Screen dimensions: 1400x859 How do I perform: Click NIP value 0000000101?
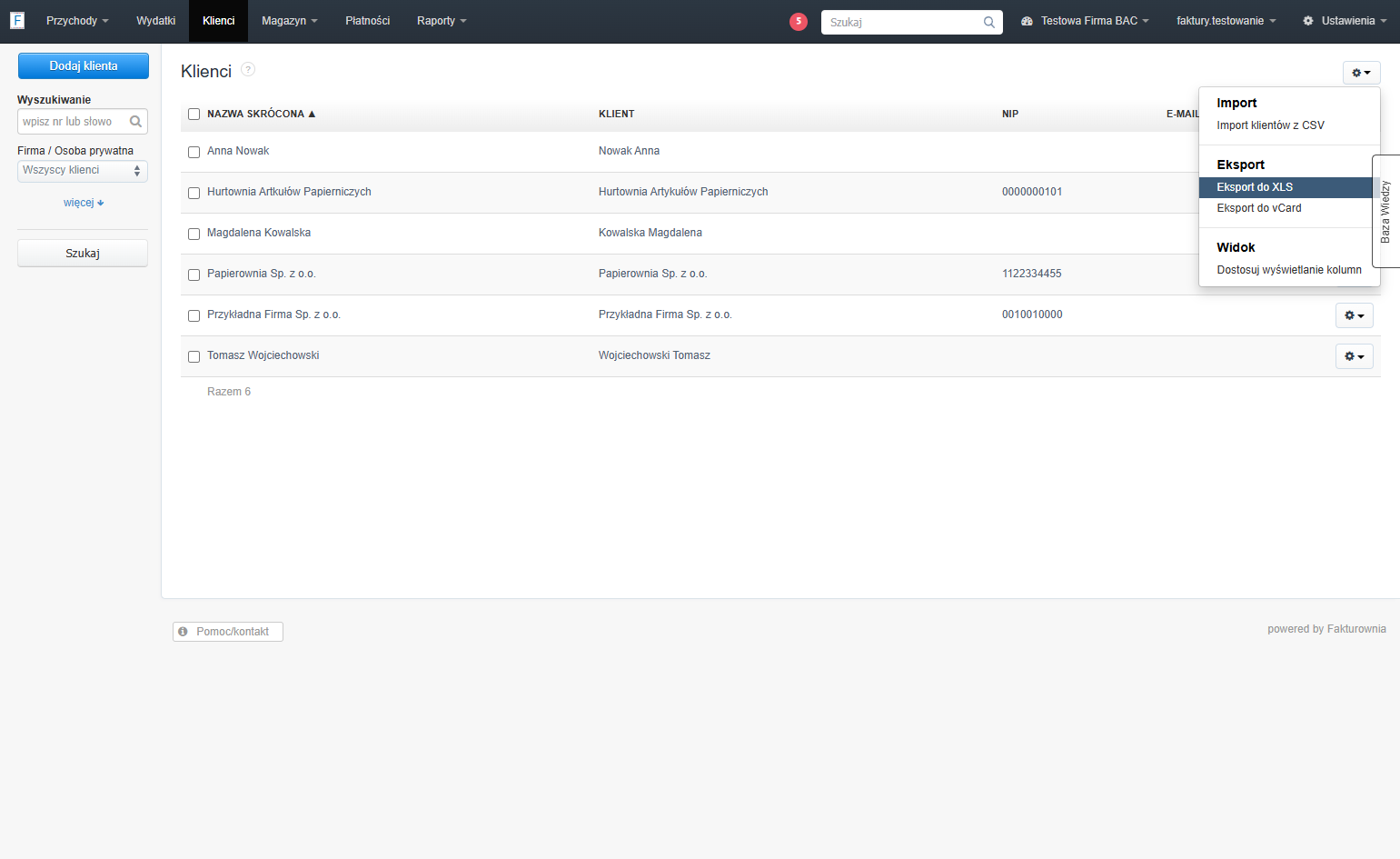point(1032,192)
